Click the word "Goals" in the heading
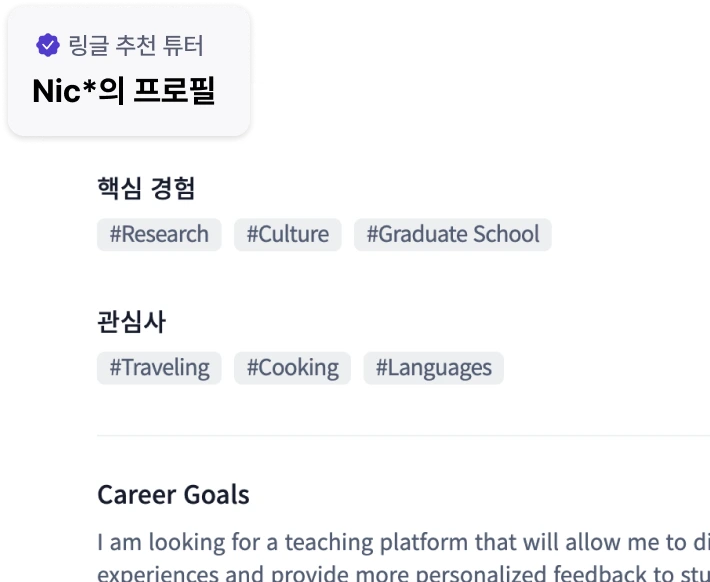 [x=216, y=495]
